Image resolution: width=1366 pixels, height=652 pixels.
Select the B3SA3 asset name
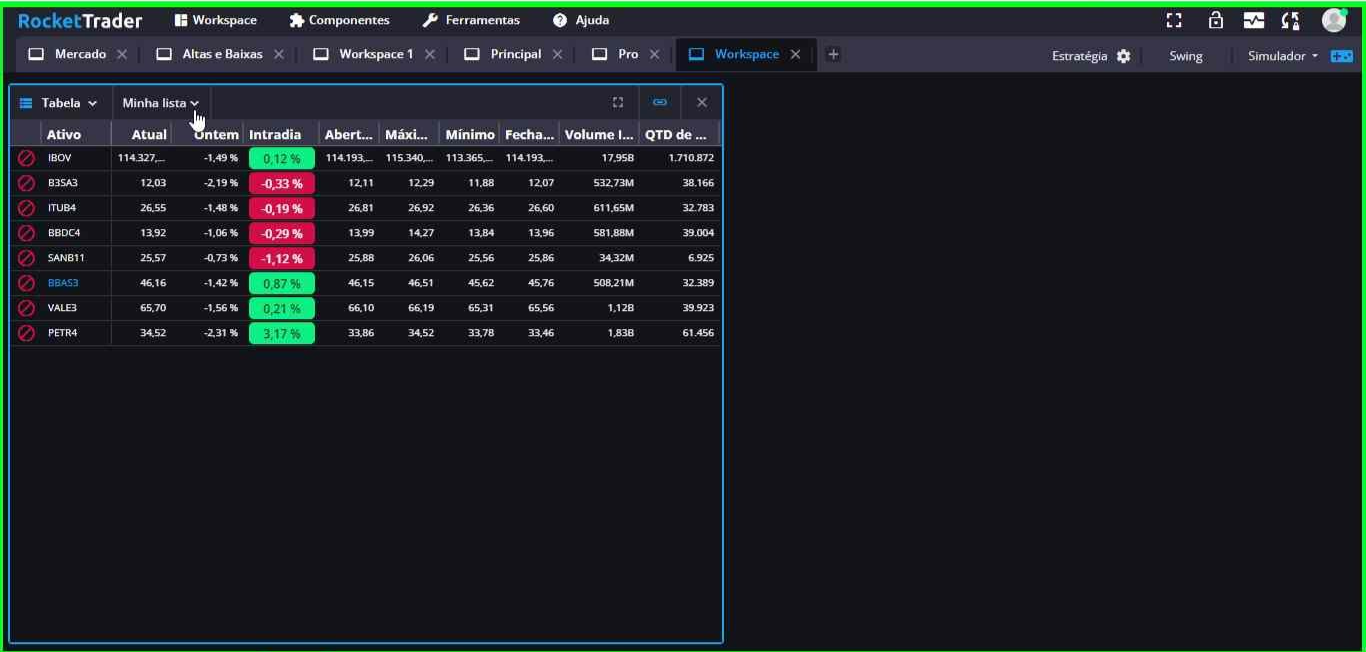point(63,183)
